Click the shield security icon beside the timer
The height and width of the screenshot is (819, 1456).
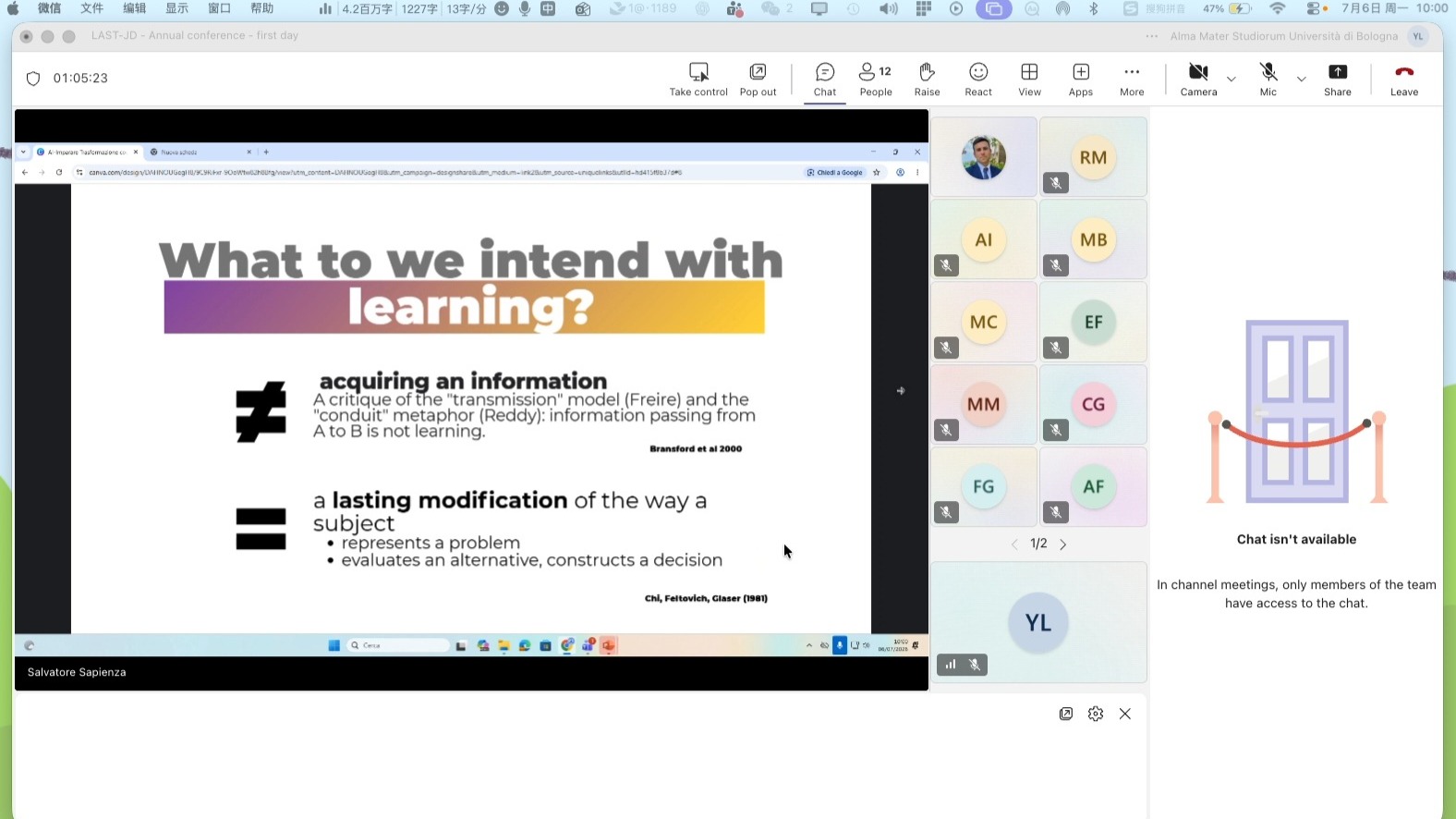pos(33,79)
